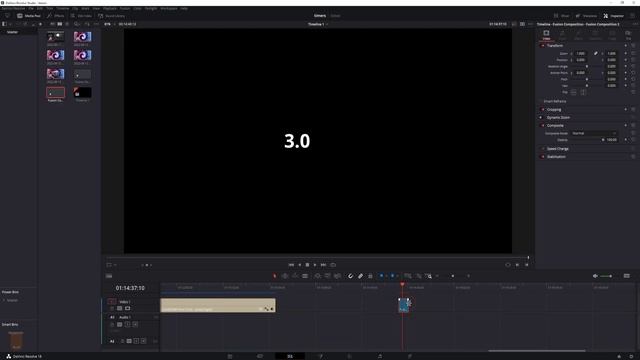
Task: Adjust the timeline volume slider
Action: tap(606, 276)
